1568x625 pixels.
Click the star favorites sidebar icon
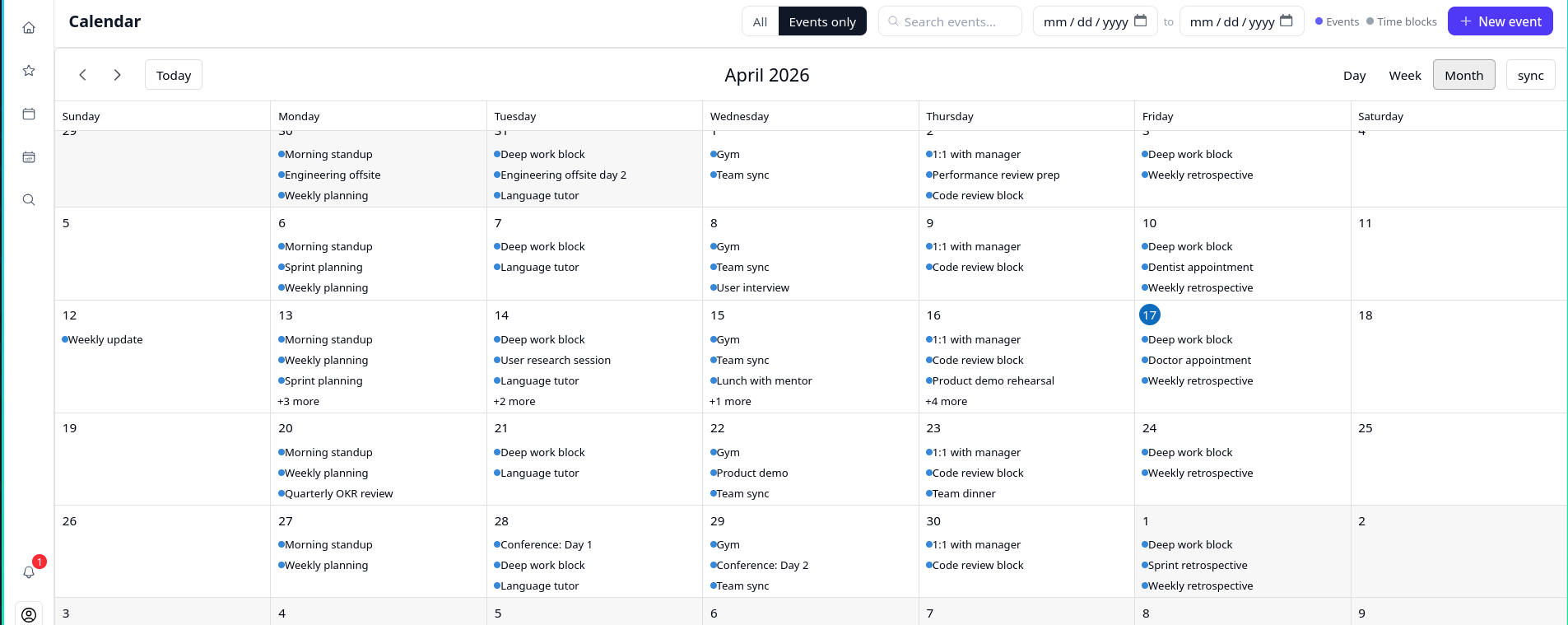(29, 71)
